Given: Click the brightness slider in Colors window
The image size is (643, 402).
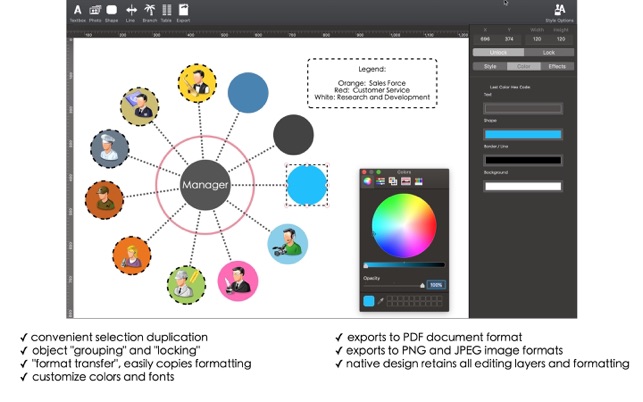Looking at the screenshot, I should tap(404, 265).
